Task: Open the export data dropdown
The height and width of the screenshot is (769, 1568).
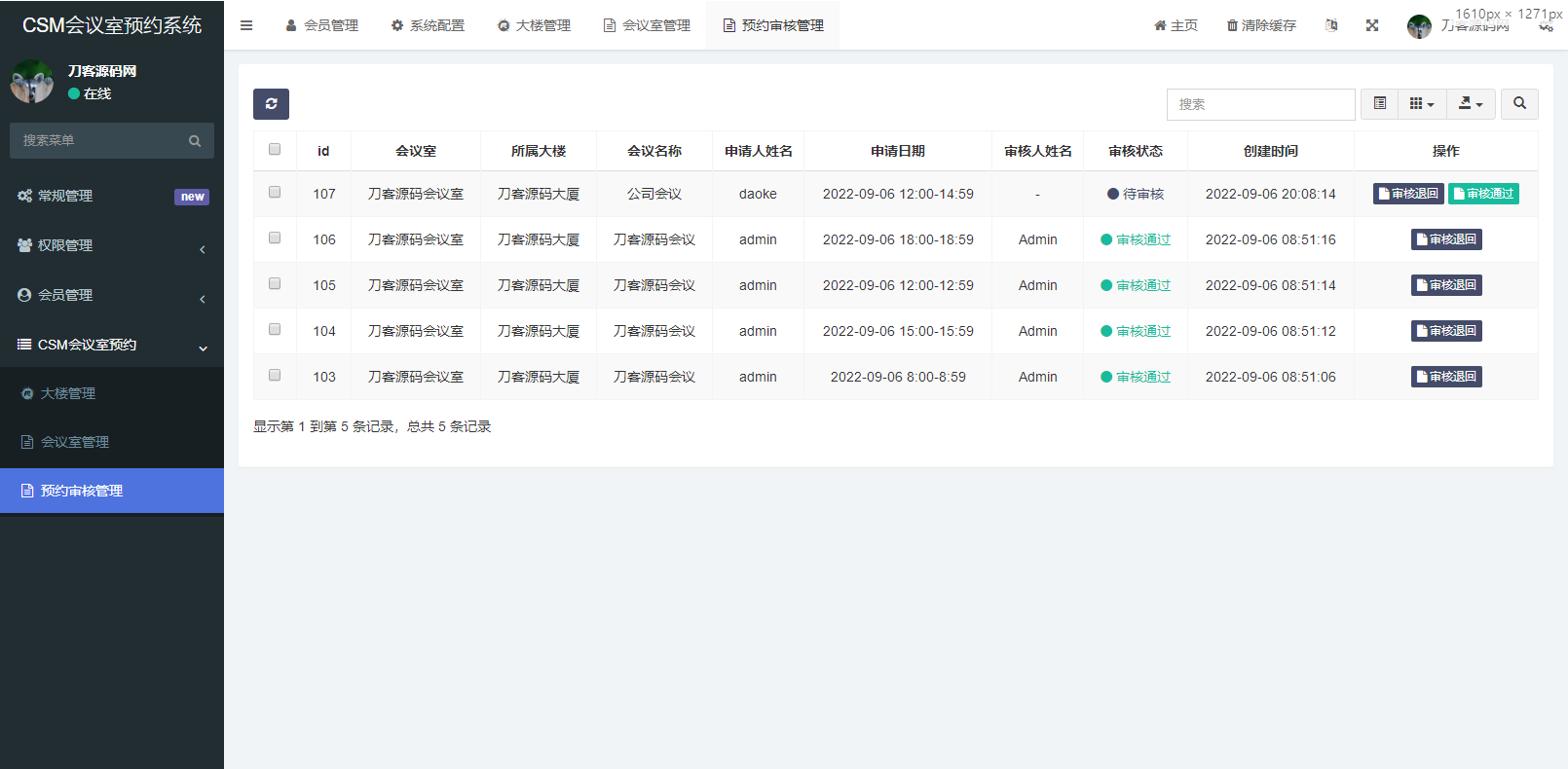Action: tap(1471, 104)
